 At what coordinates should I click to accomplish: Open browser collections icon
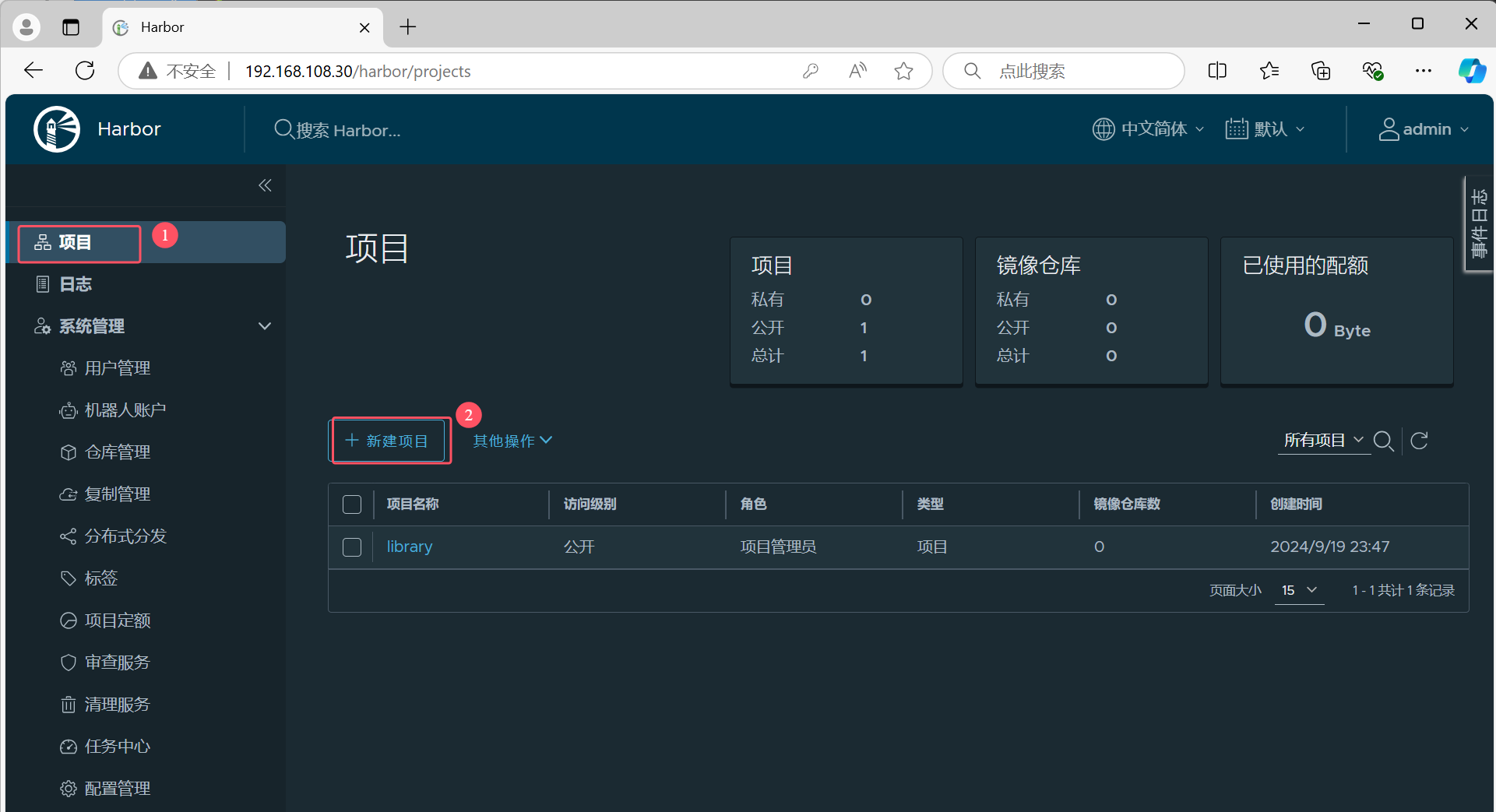click(x=1321, y=71)
